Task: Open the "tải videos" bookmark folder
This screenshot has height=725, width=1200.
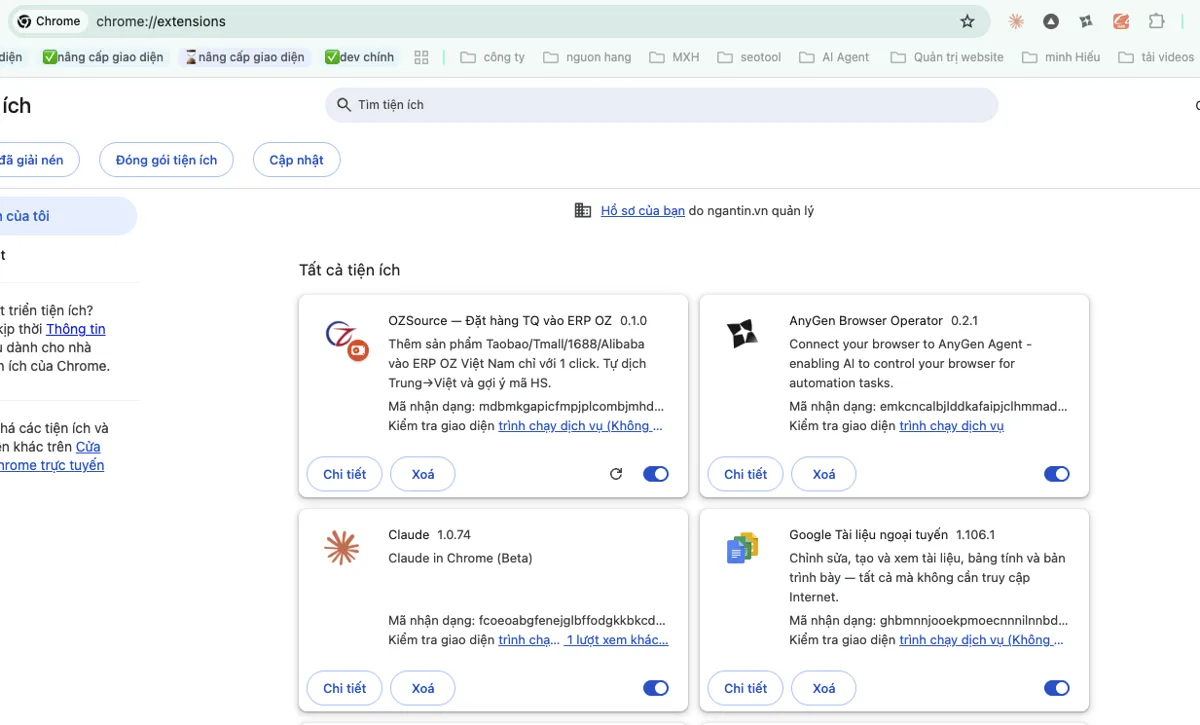Action: point(1157,57)
